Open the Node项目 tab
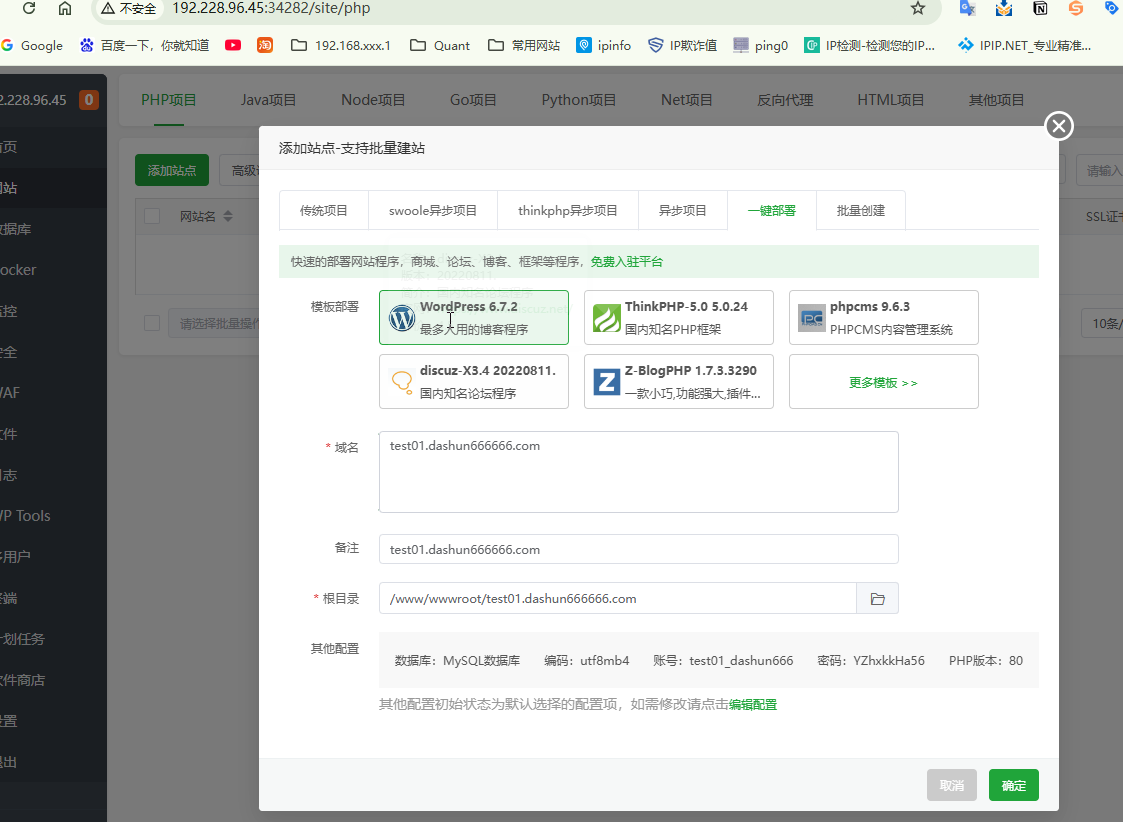The width and height of the screenshot is (1123, 822). tap(373, 100)
